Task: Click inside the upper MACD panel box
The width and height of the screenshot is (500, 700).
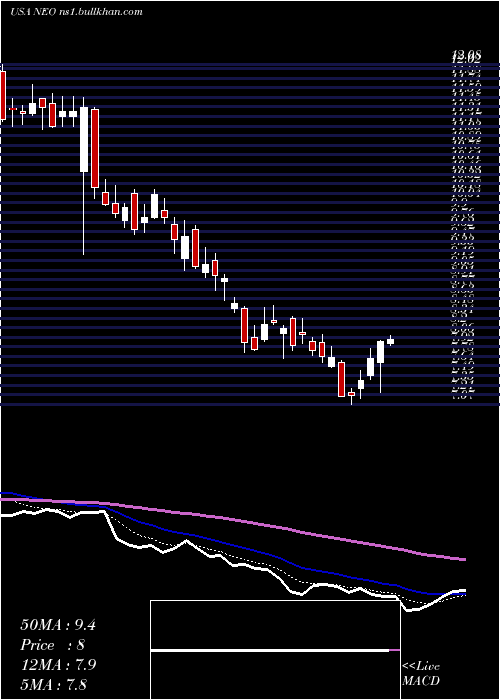Action: click(275, 625)
